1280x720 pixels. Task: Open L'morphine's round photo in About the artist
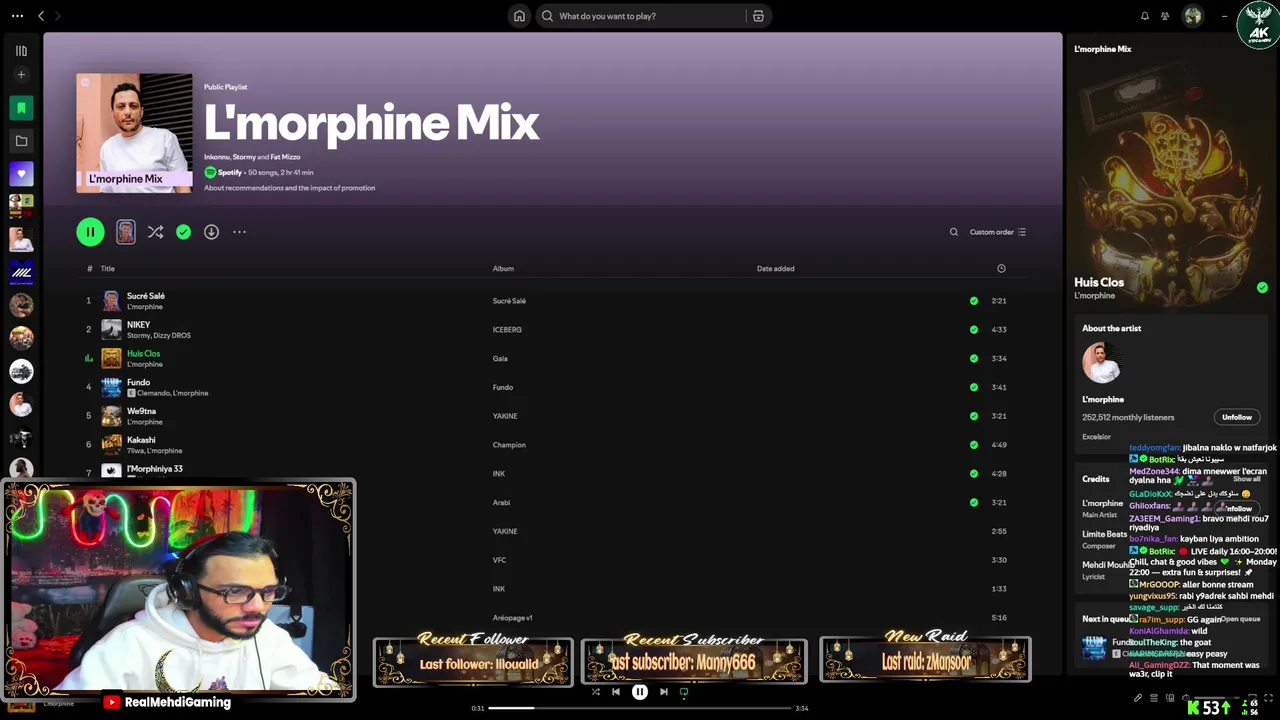click(1101, 363)
